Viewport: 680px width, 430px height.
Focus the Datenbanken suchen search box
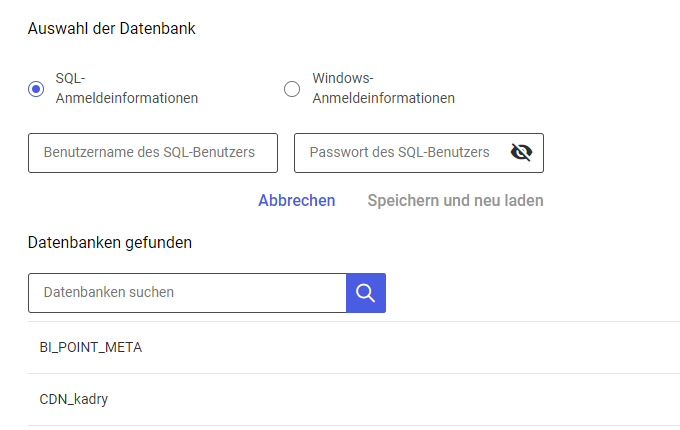[x=187, y=293]
